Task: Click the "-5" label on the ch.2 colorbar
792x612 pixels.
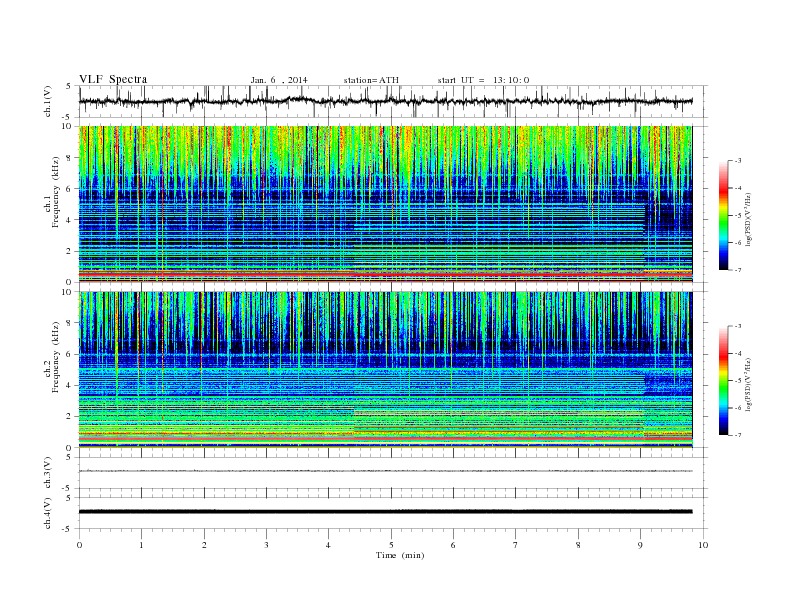Action: coord(737,381)
